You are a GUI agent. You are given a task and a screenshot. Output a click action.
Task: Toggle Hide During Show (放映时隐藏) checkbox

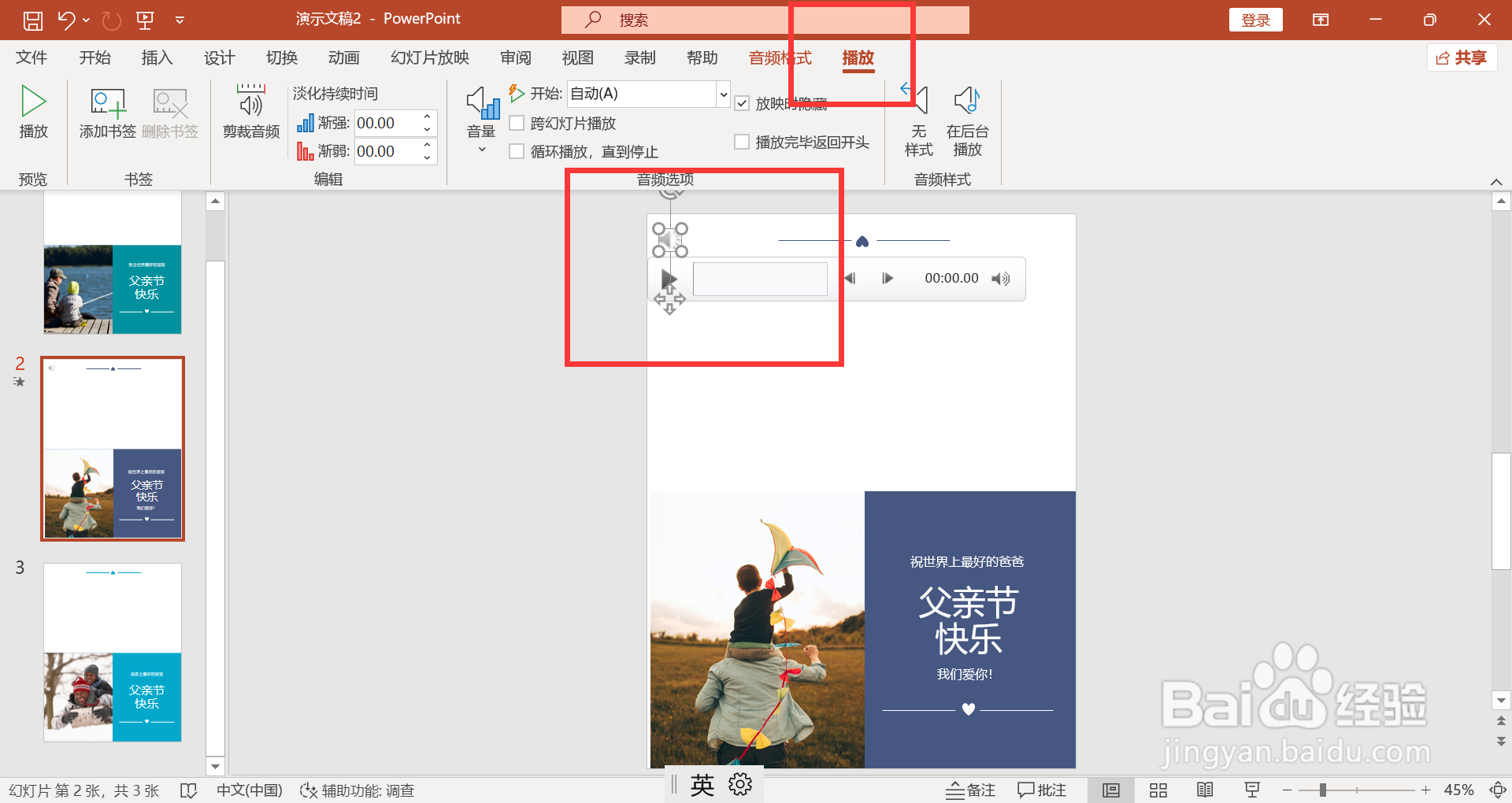pos(742,103)
